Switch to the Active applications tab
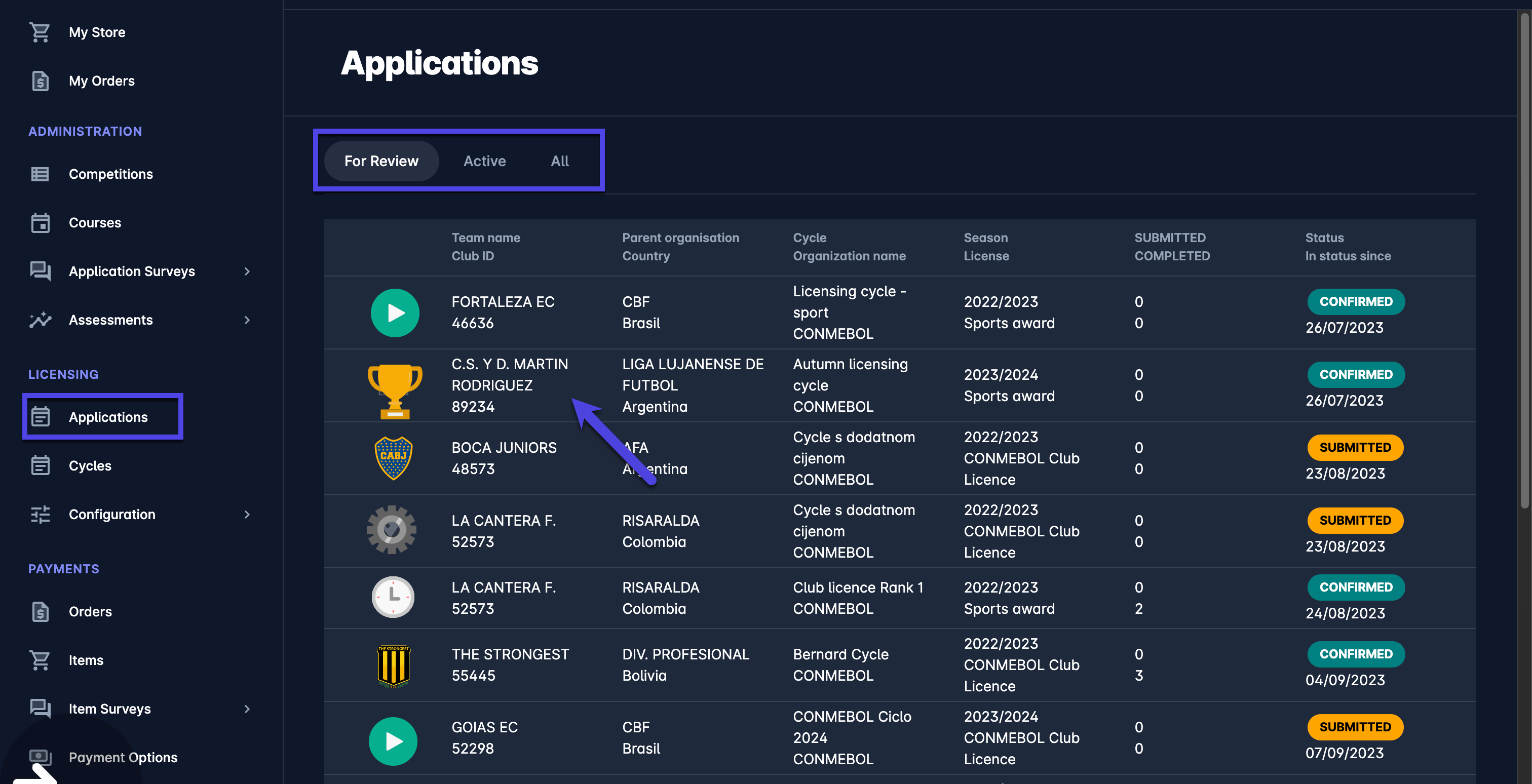This screenshot has height=784, width=1532. point(484,161)
